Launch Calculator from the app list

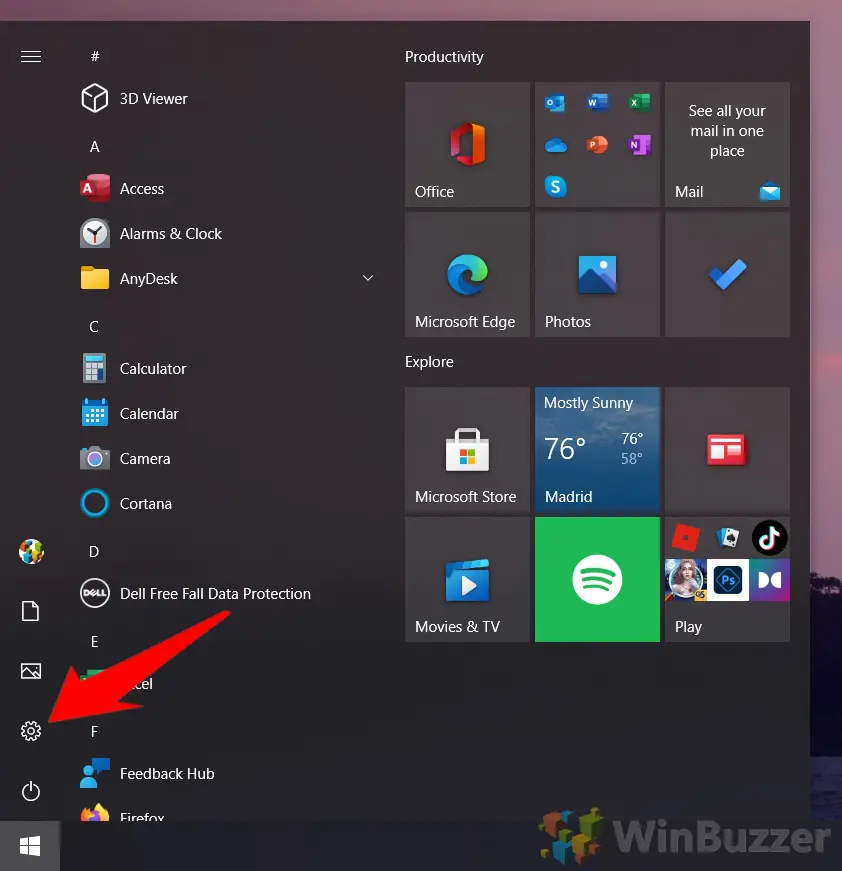point(228,368)
